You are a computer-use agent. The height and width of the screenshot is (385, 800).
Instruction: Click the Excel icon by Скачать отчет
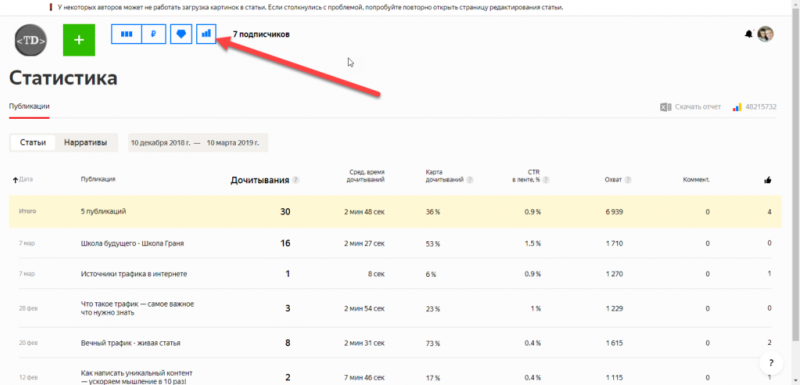coord(665,107)
